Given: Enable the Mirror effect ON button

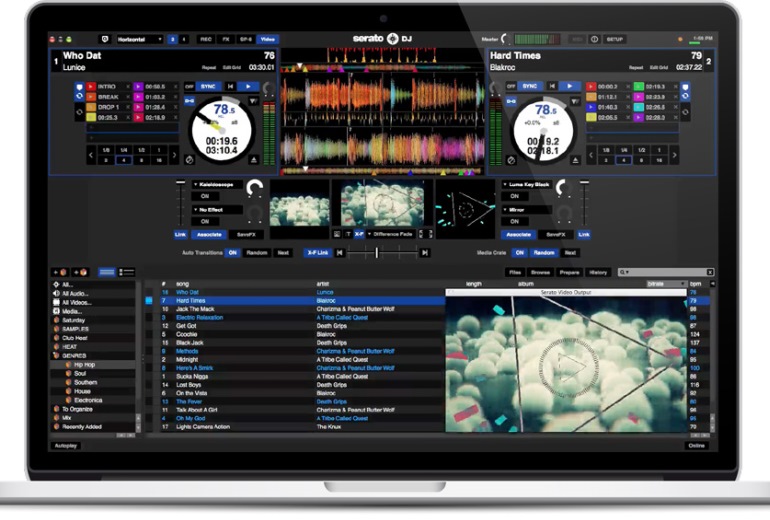Looking at the screenshot, I should (x=514, y=221).
